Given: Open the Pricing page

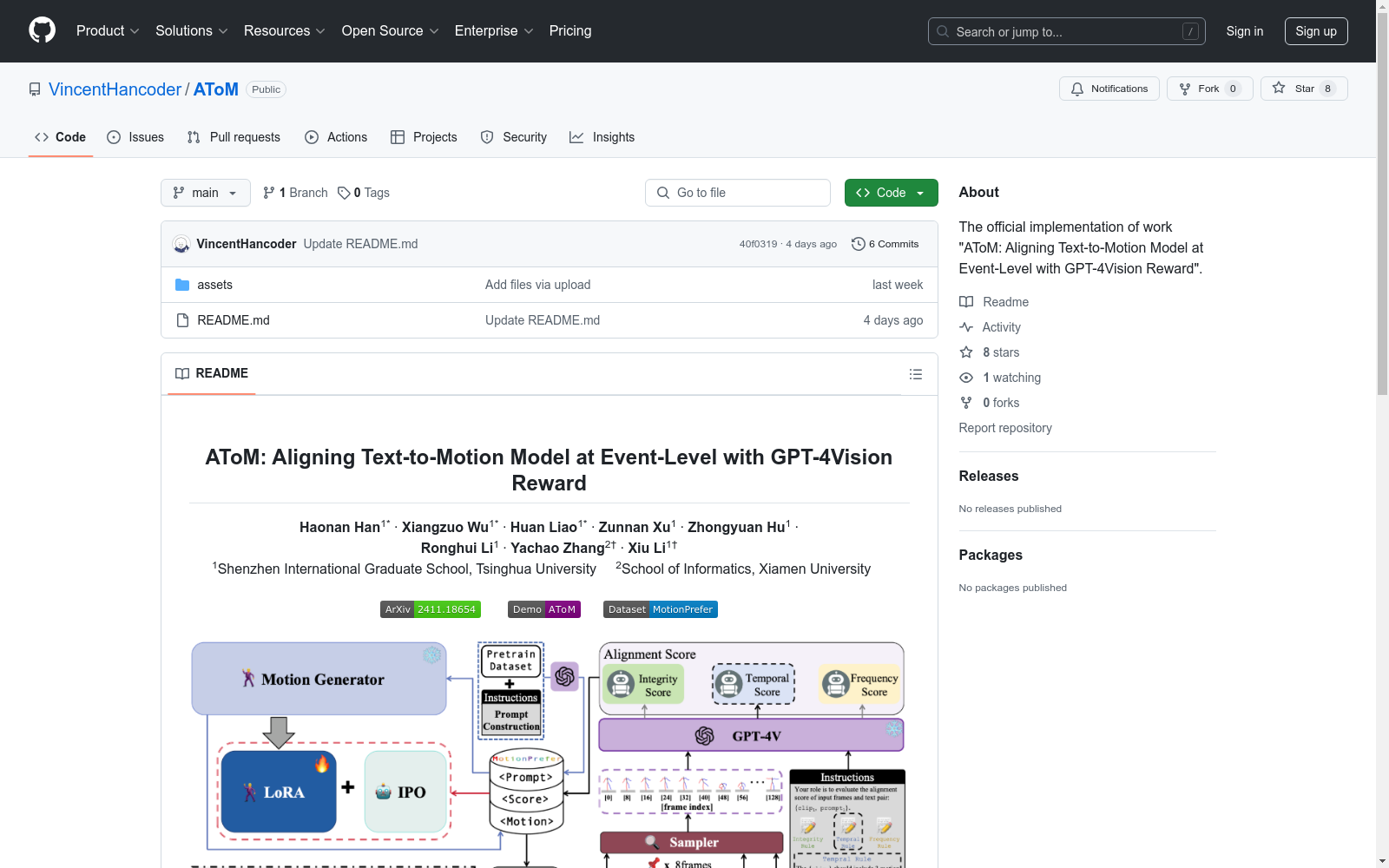Looking at the screenshot, I should [x=570, y=31].
